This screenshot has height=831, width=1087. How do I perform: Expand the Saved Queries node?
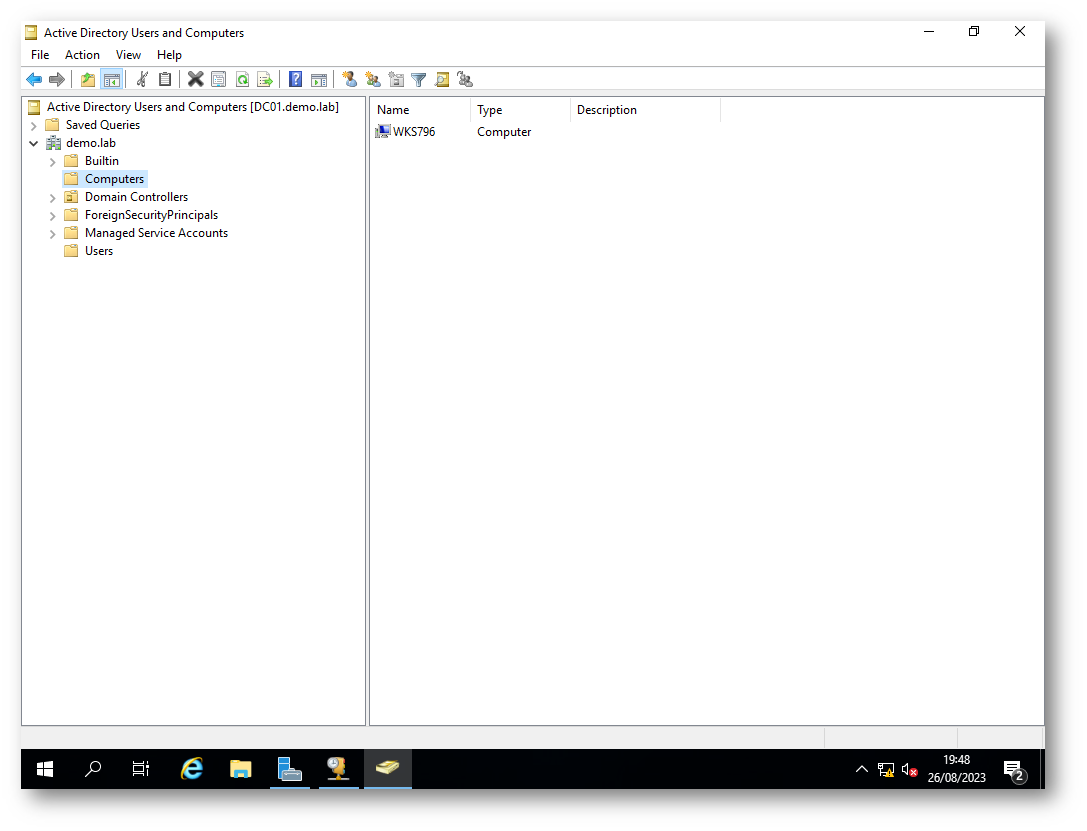(x=33, y=126)
